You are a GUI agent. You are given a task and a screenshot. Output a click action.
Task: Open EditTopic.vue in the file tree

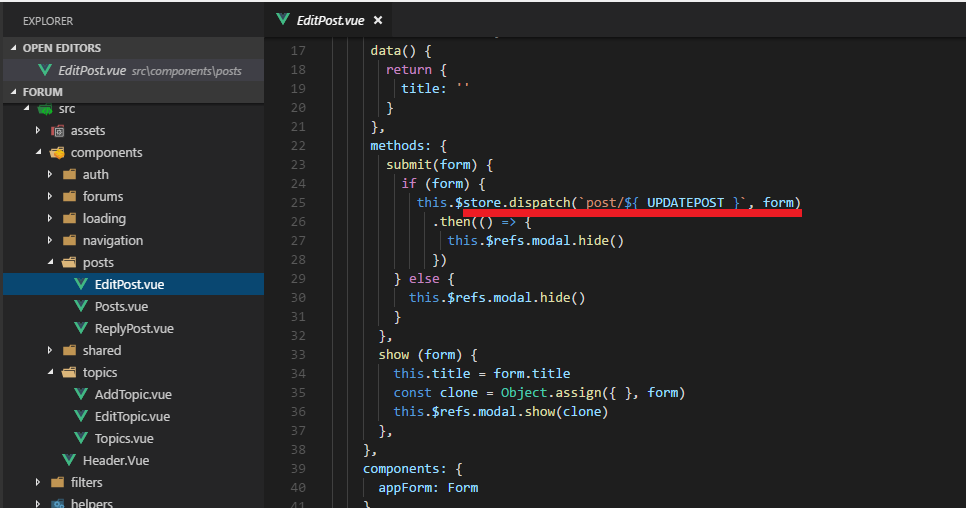click(x=132, y=416)
